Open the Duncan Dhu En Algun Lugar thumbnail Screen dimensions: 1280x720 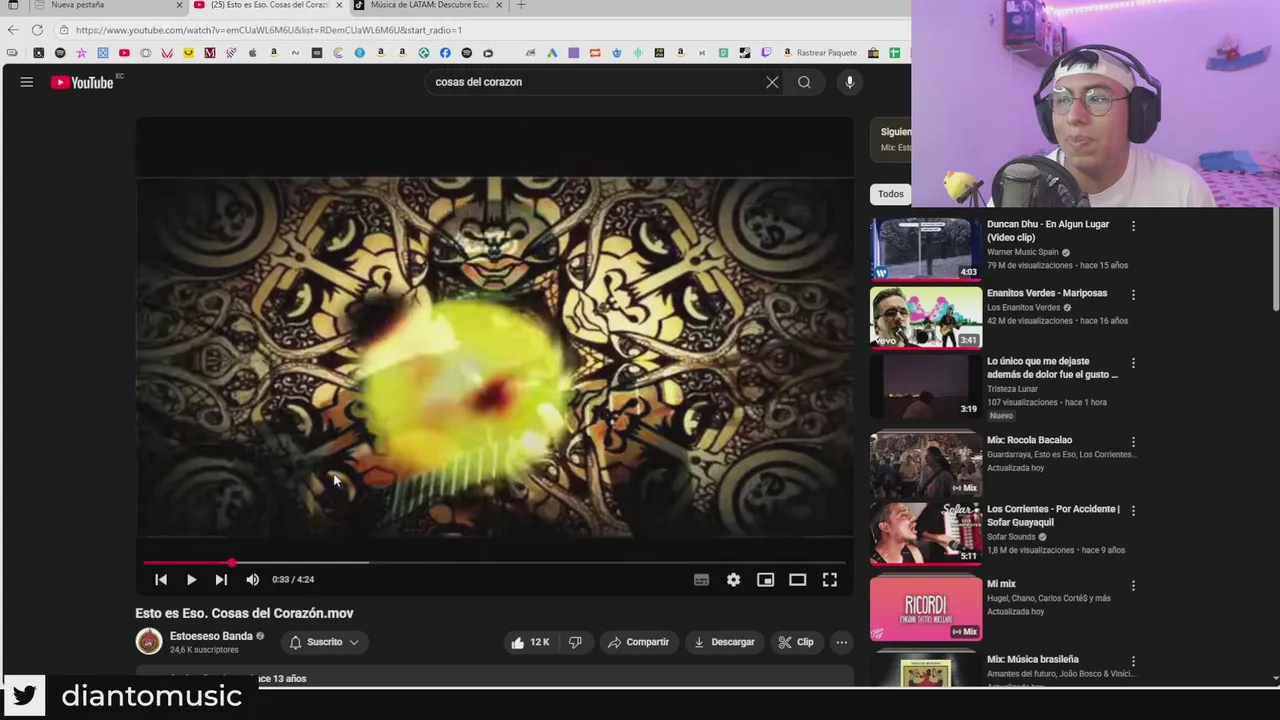[926, 249]
